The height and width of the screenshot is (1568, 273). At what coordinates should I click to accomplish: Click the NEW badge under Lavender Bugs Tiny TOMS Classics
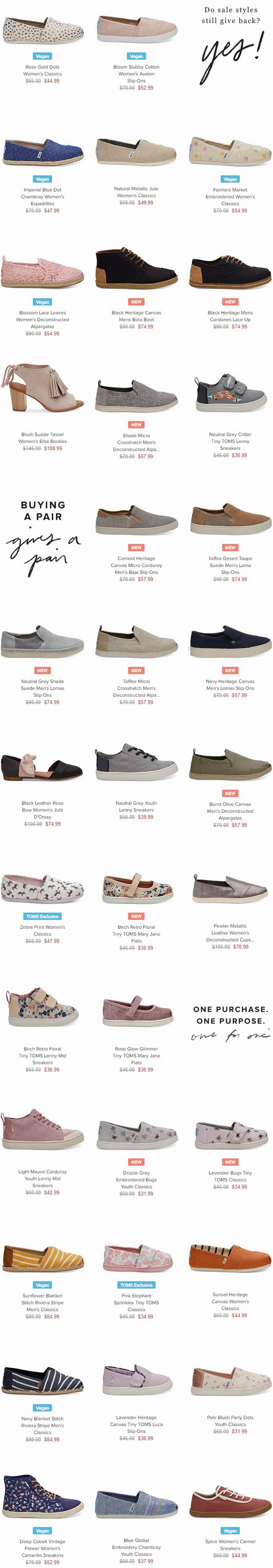point(230,1161)
